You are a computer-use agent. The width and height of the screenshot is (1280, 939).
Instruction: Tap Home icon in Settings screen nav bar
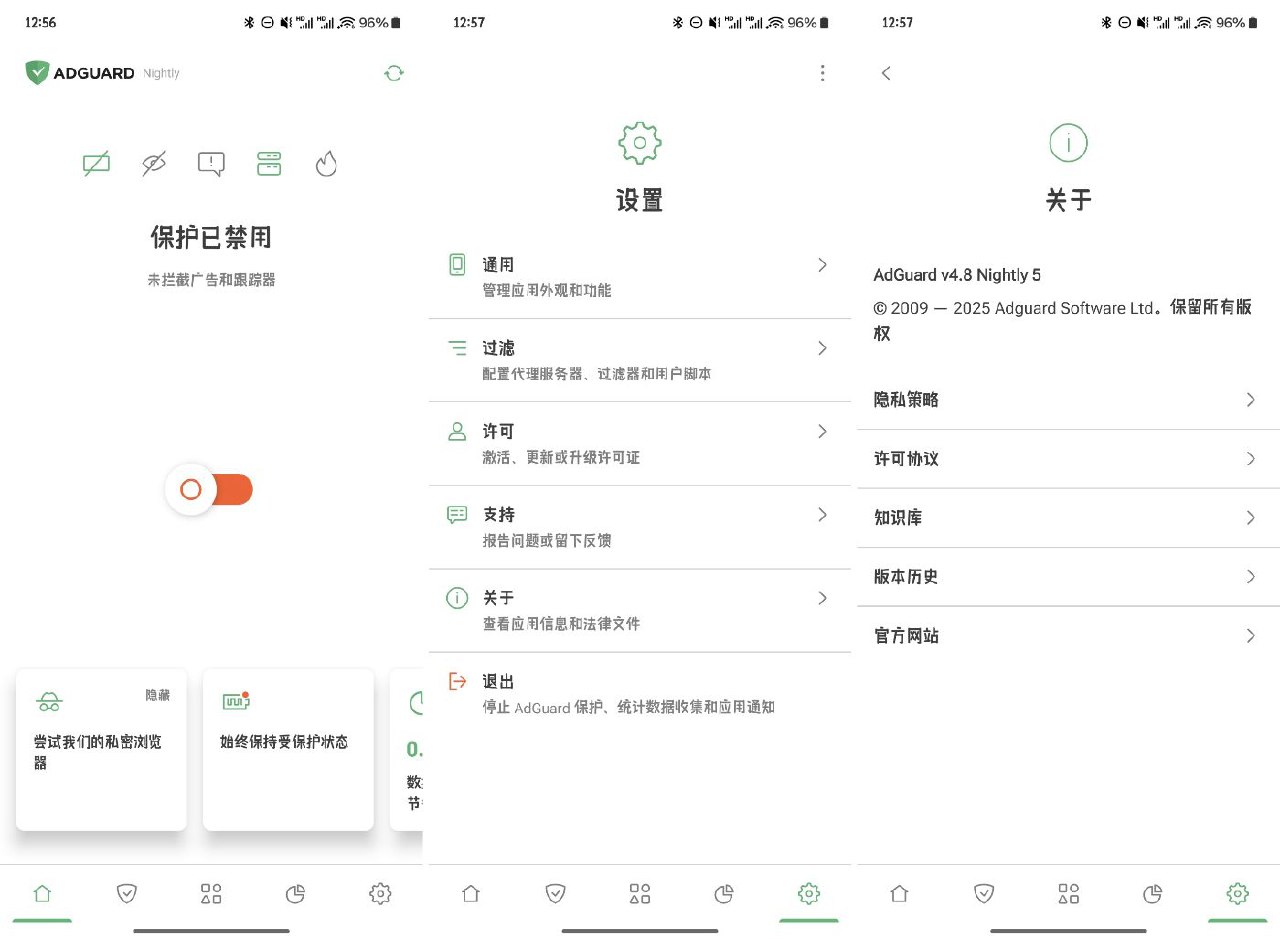471,893
